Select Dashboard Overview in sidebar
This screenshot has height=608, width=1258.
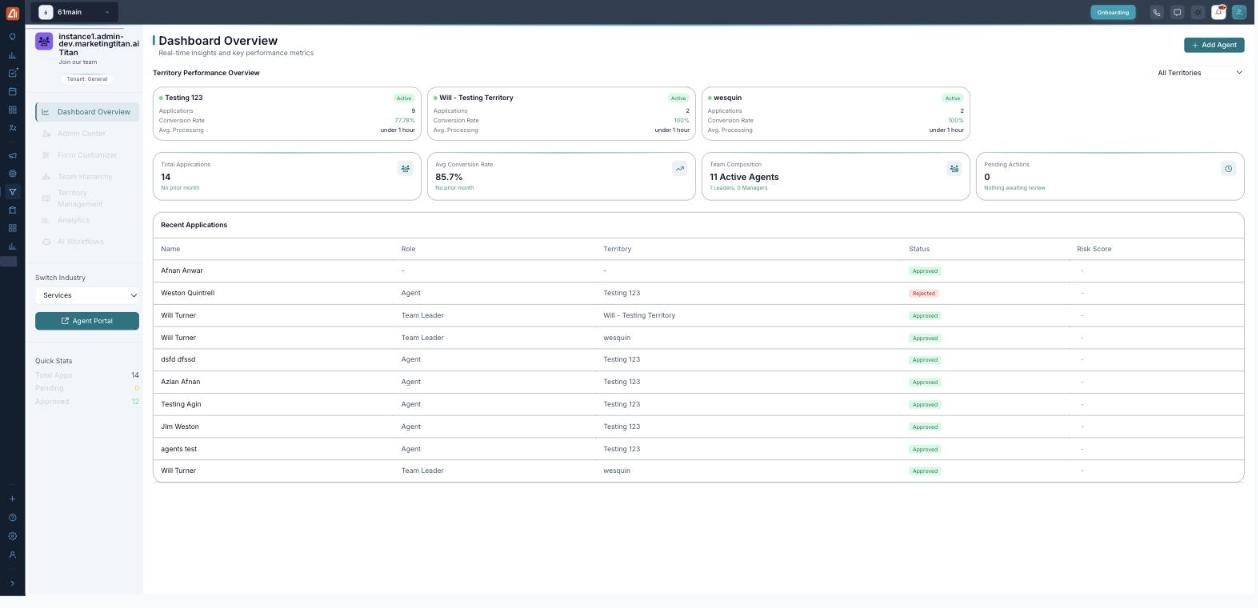87,112
